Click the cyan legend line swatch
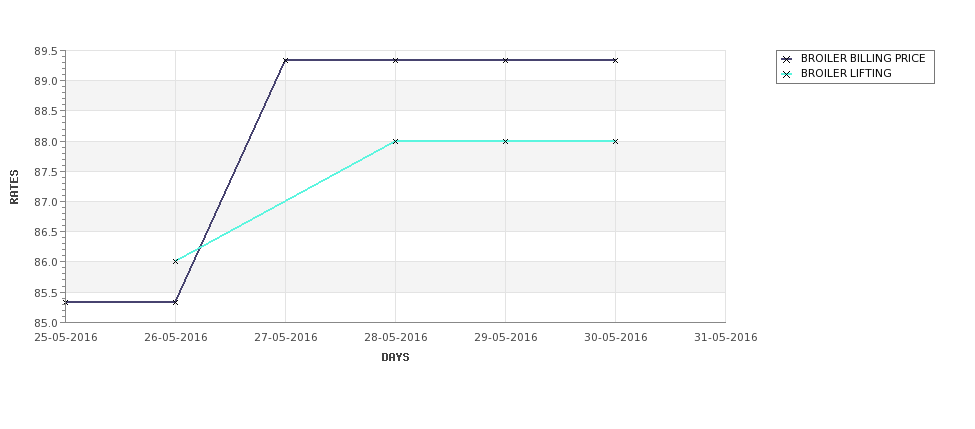Image resolution: width=975 pixels, height=429 pixels. (x=787, y=74)
